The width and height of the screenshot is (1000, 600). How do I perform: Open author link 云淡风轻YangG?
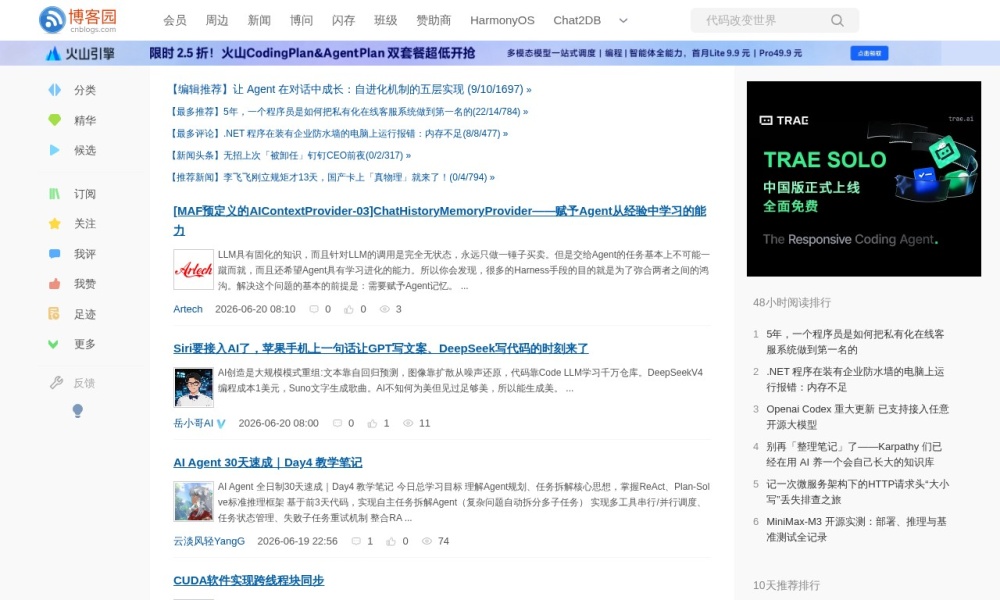click(x=209, y=541)
